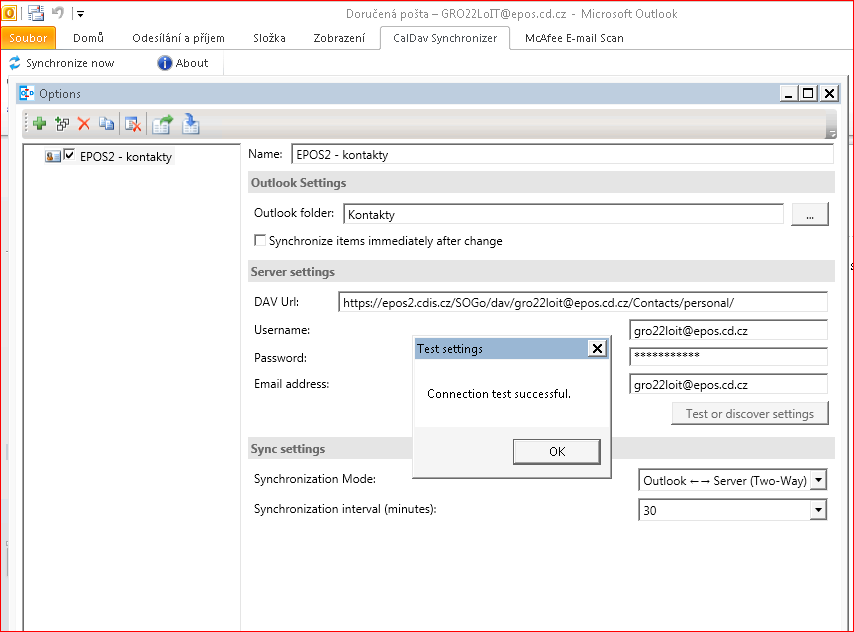
Task: Open the Synchronization interval dropdown
Action: click(x=818, y=510)
